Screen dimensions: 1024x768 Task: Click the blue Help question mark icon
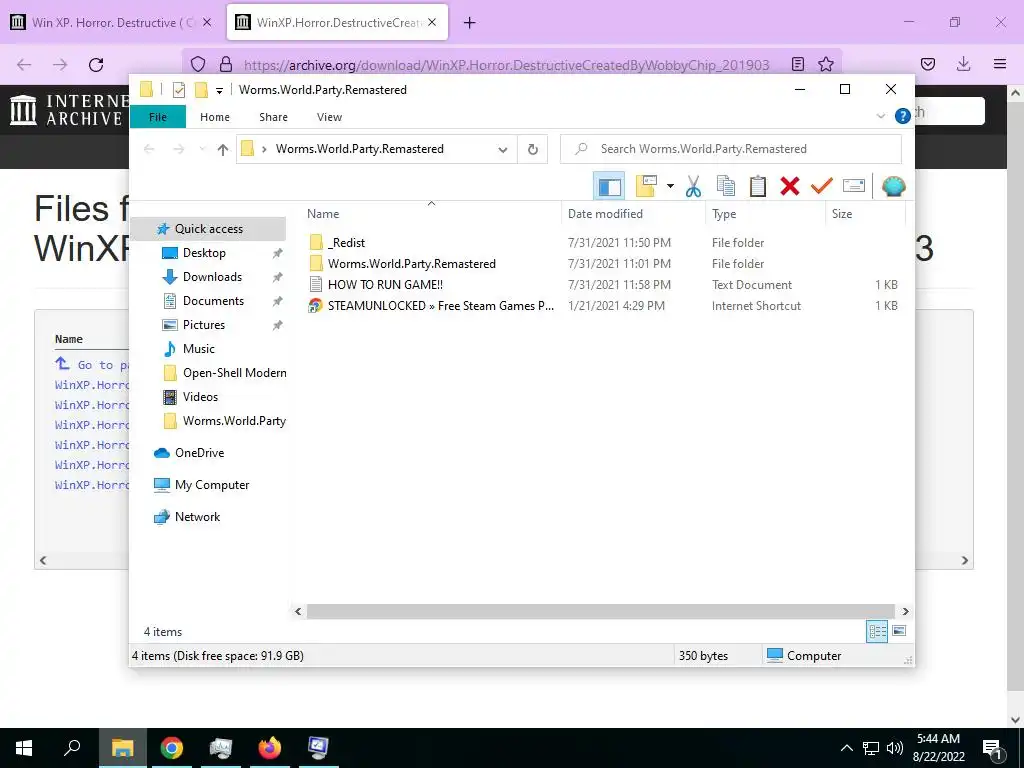pyautogui.click(x=903, y=116)
